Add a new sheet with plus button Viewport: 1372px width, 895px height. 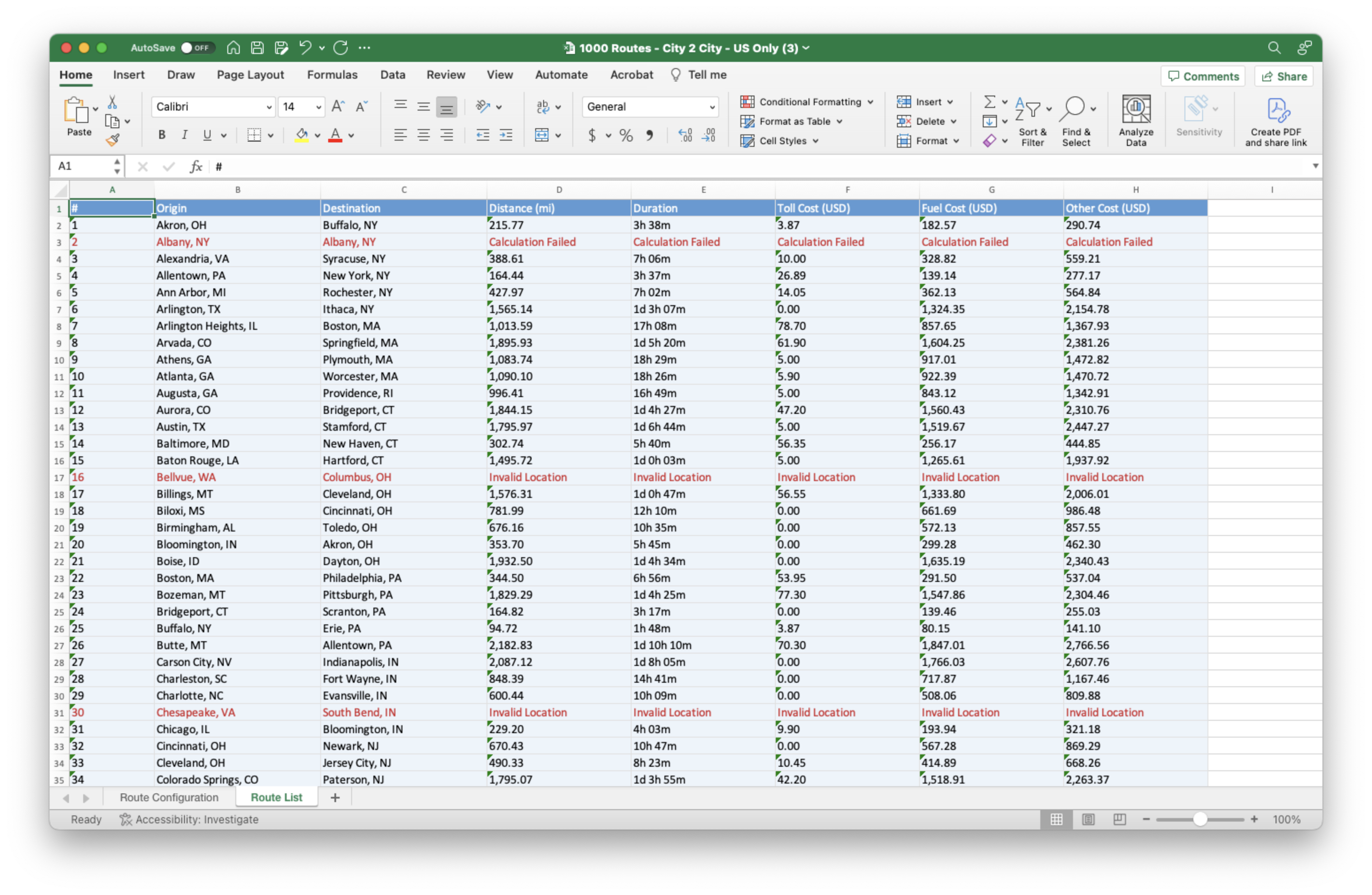coord(335,798)
